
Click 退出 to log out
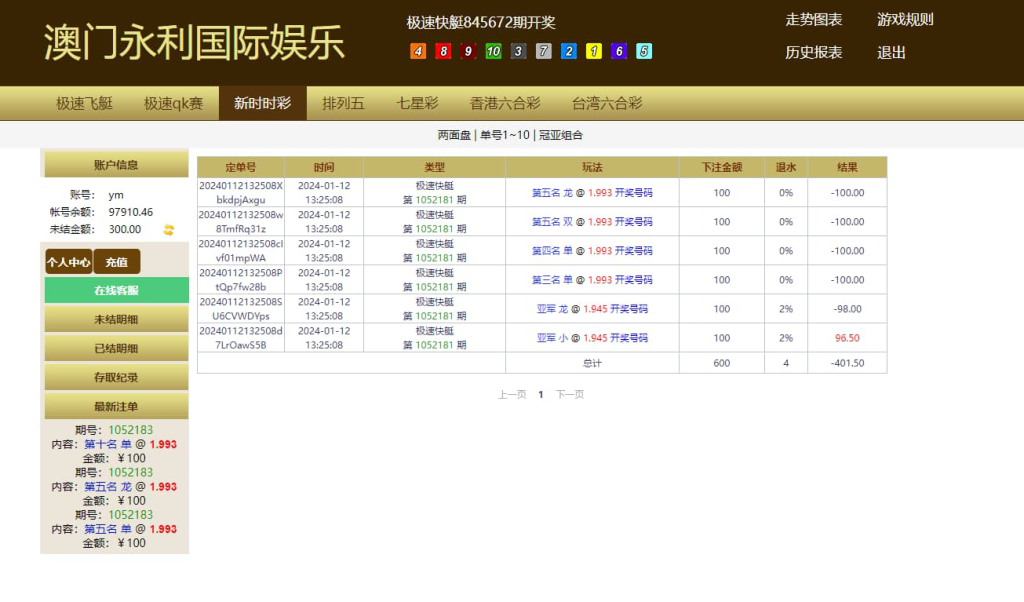click(x=890, y=53)
